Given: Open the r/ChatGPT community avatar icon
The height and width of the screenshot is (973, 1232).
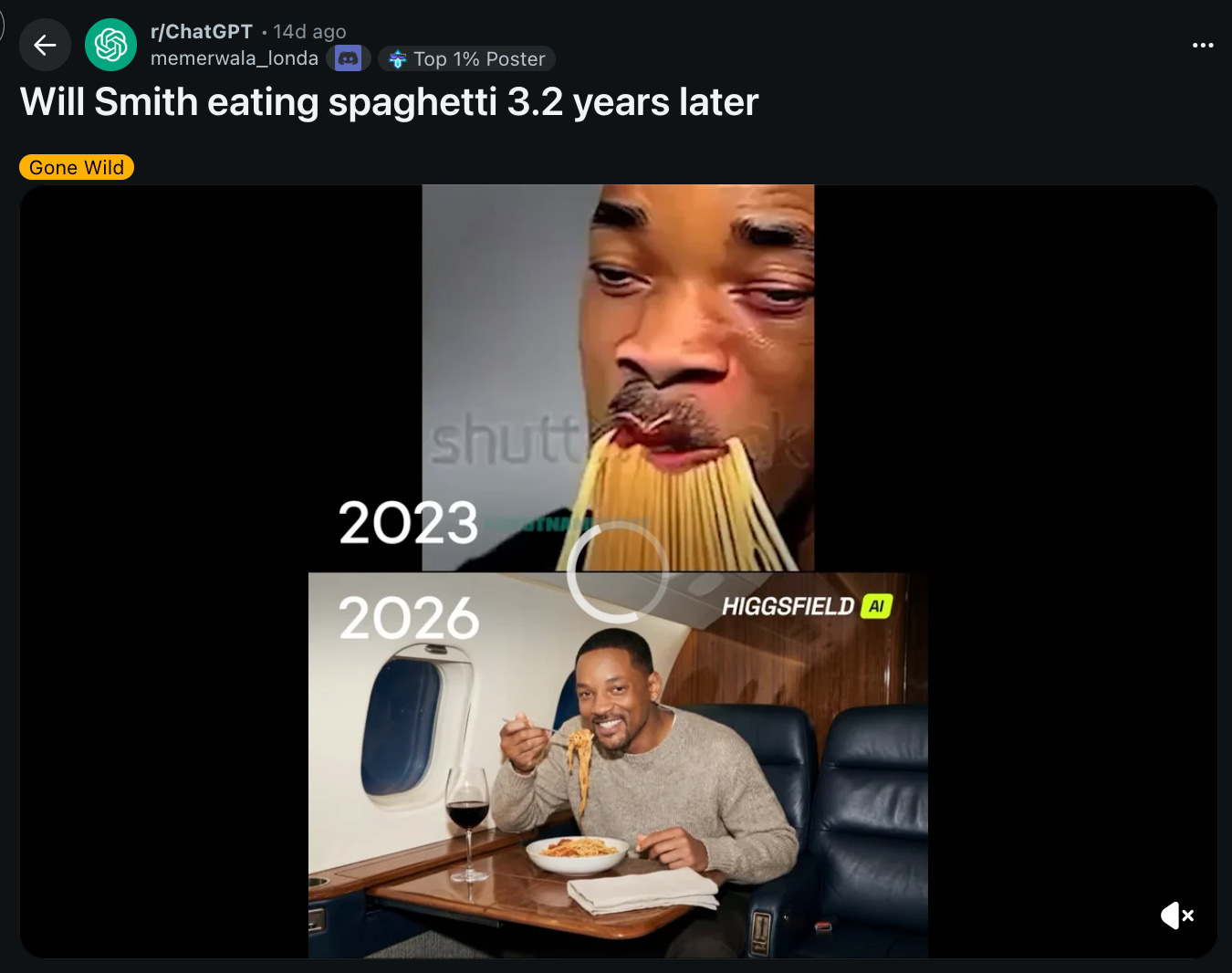Looking at the screenshot, I should coord(110,45).
